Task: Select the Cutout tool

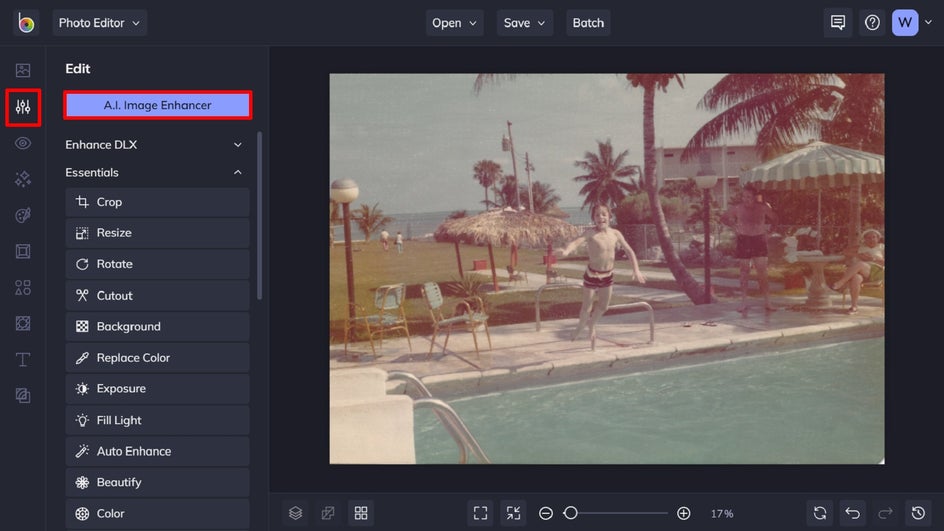Action: click(x=157, y=296)
